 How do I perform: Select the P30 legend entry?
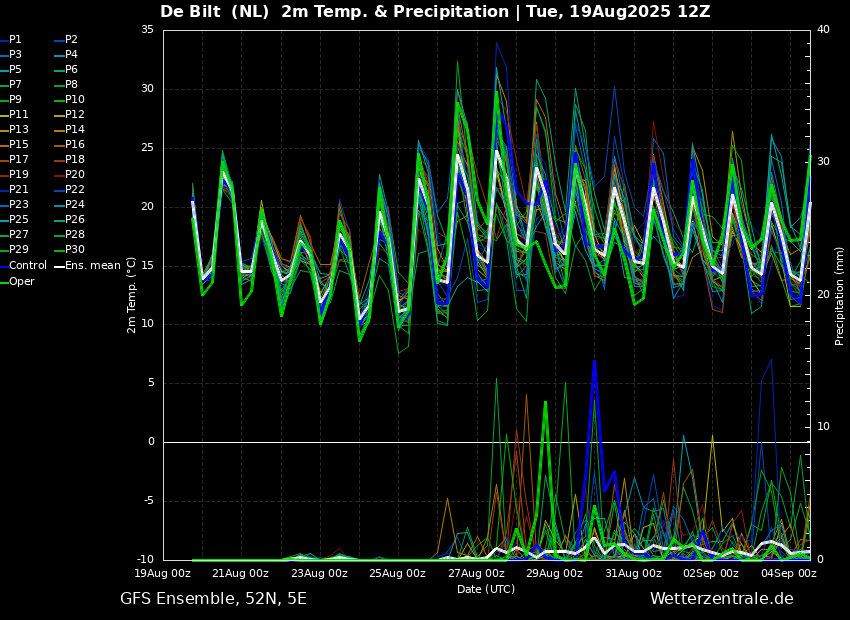(x=69, y=249)
